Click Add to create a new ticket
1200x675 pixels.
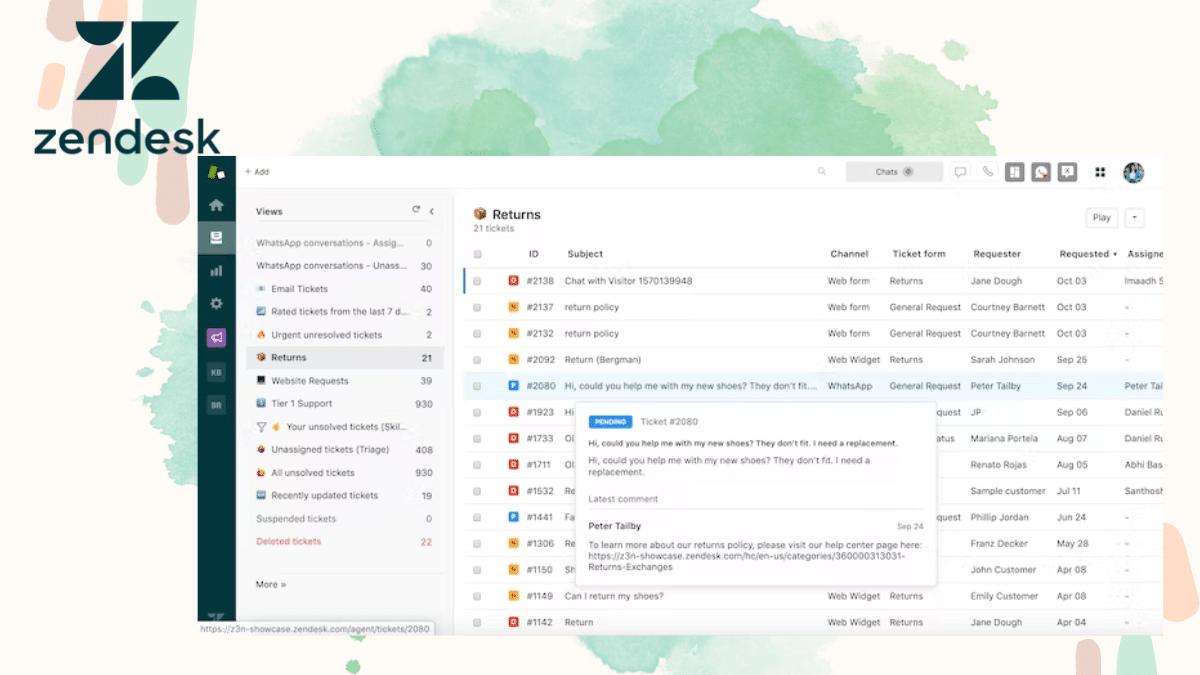[x=256, y=171]
